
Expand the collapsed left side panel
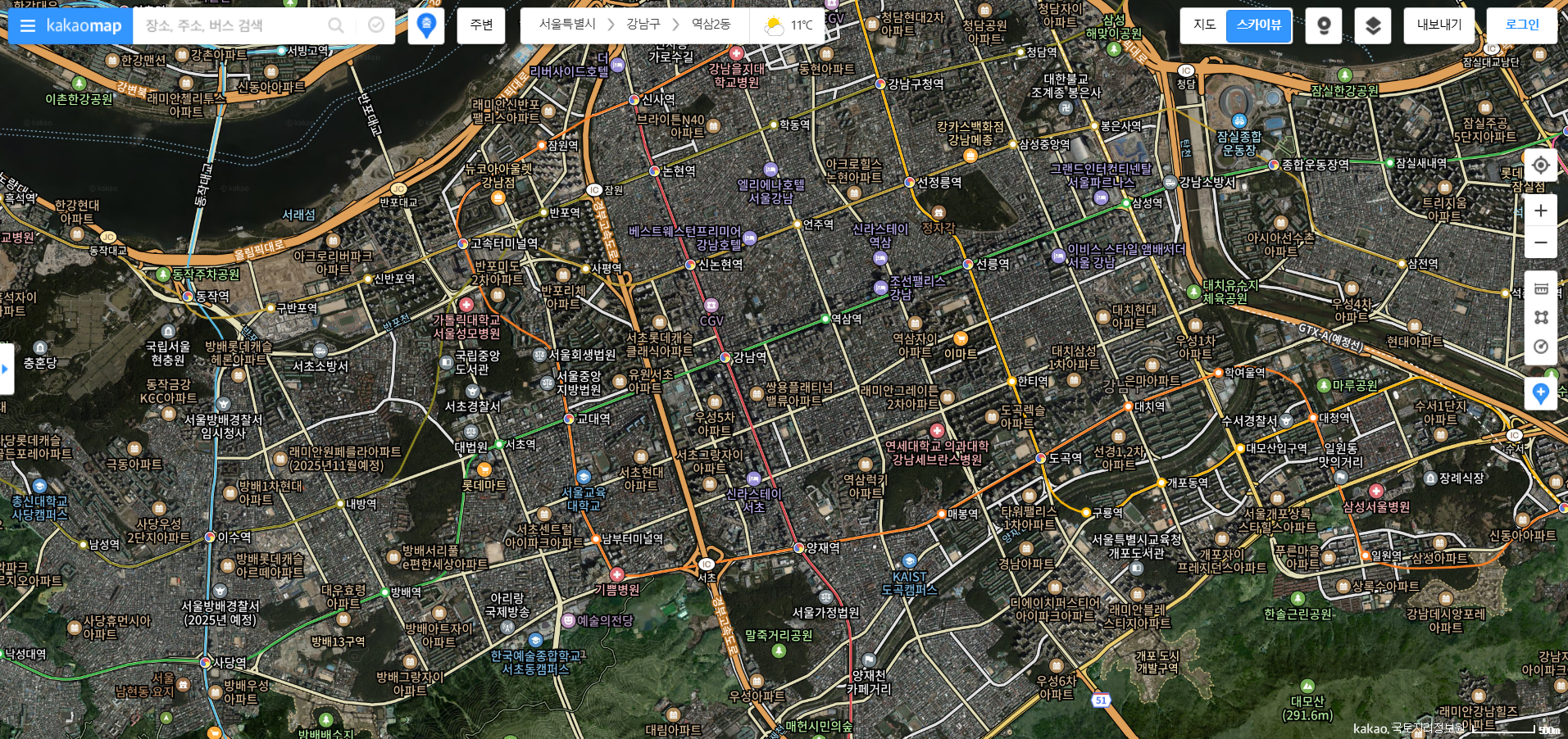pos(6,369)
